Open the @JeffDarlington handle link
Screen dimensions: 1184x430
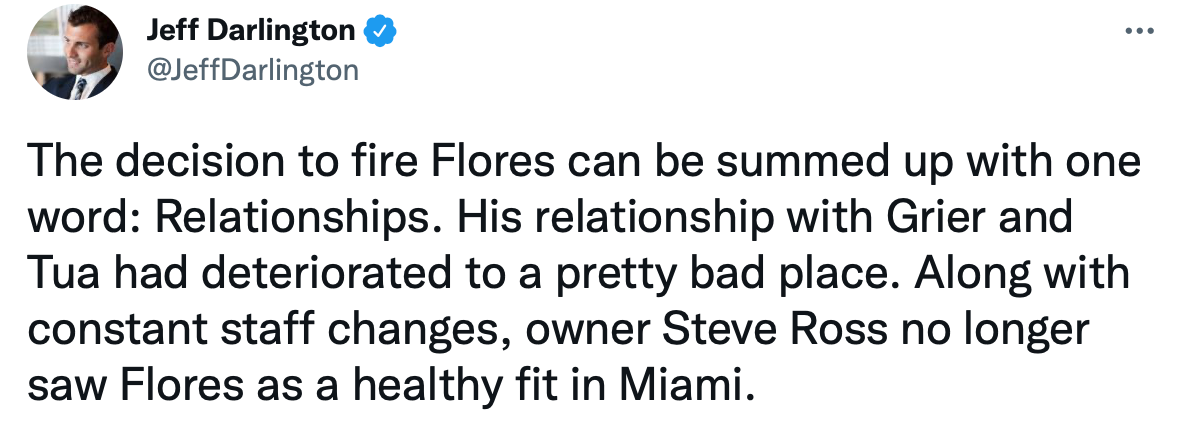(x=251, y=69)
